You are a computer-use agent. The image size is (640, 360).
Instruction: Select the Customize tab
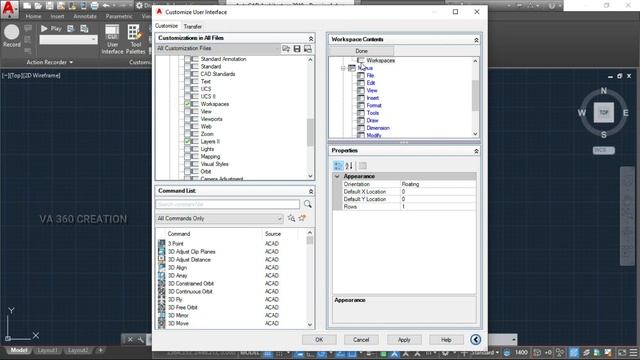tap(167, 26)
